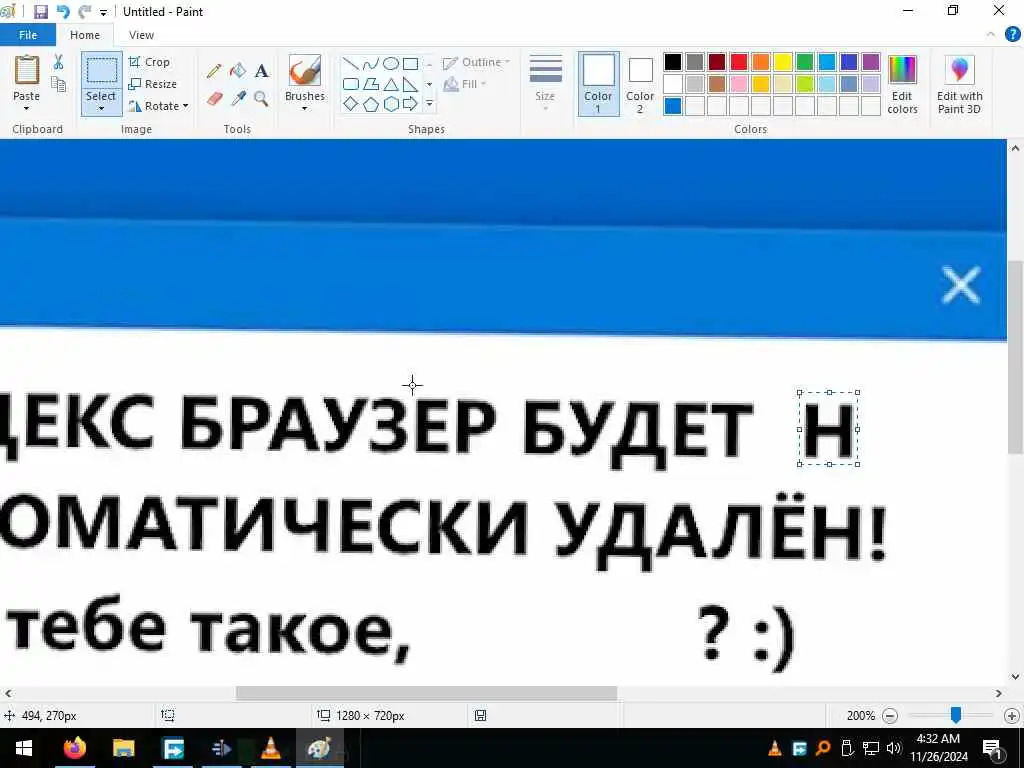The width and height of the screenshot is (1024, 768).
Task: Switch to the View tab
Action: [x=141, y=35]
